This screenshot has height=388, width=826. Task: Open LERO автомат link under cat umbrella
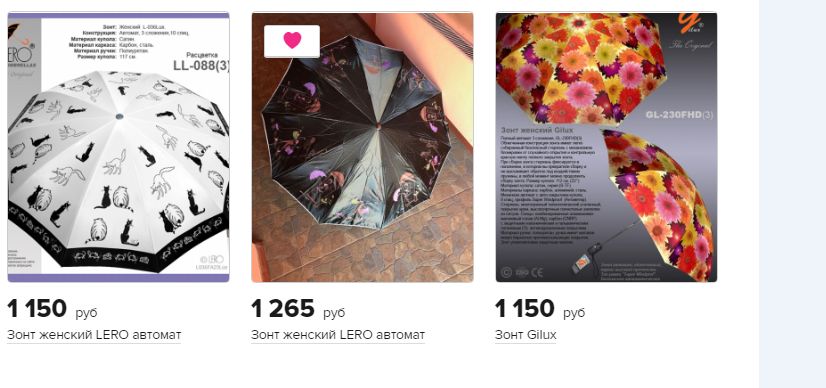[94, 335]
